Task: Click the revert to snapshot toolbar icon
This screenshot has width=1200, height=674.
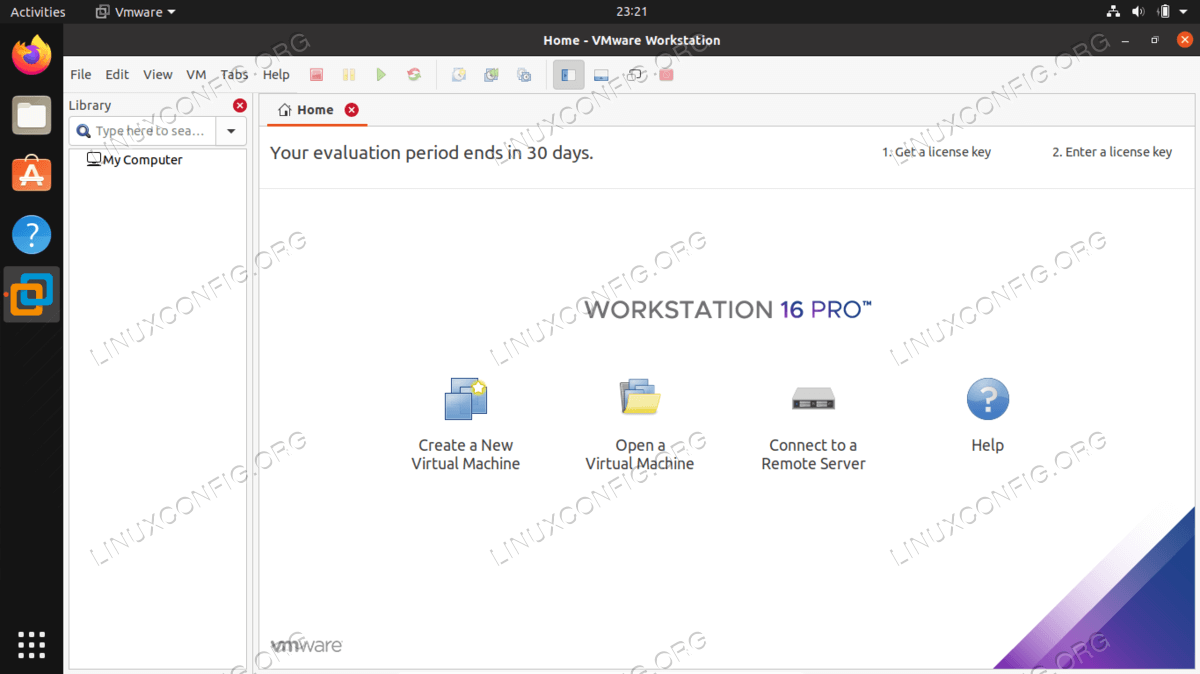Action: pos(491,75)
